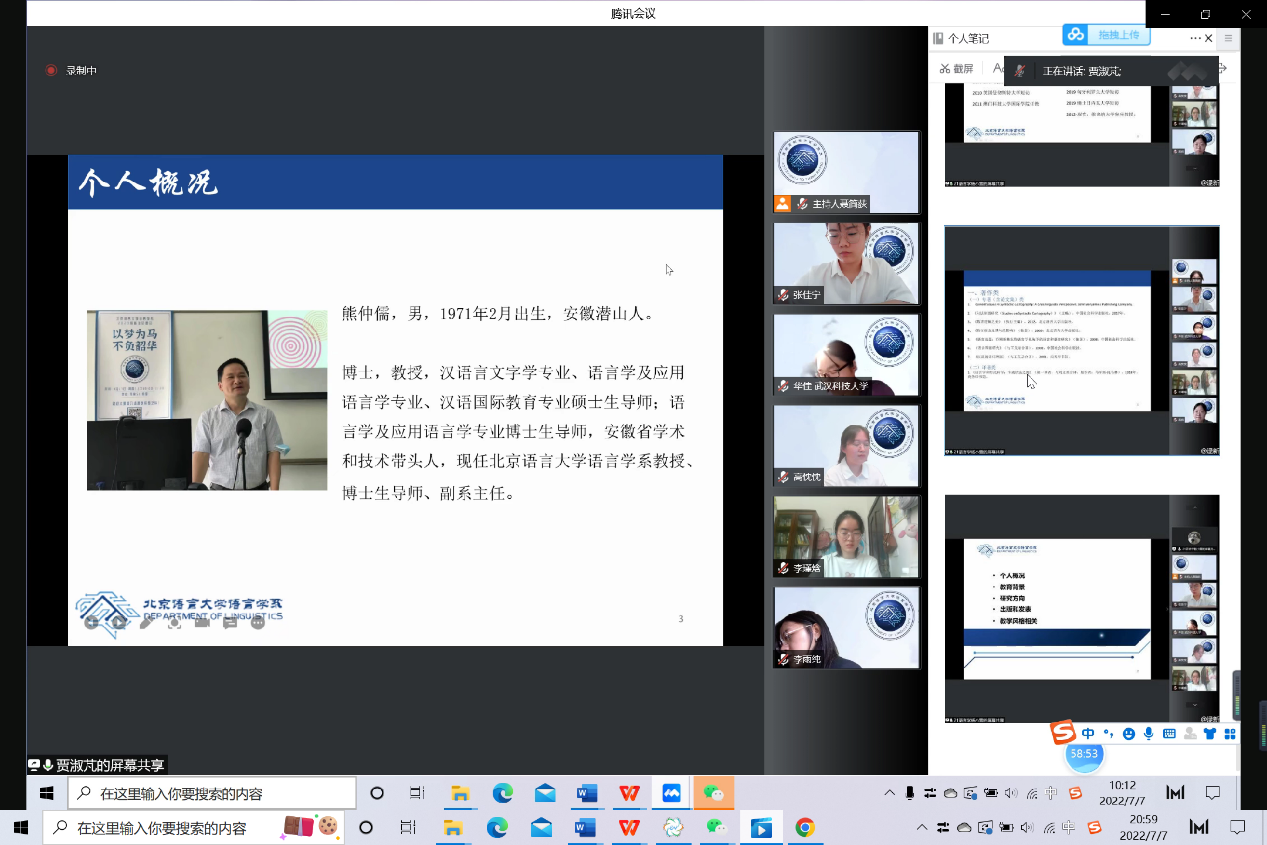The image size is (1267, 845).
Task: Open Sogou skin shirt icon
Action: 1210,734
